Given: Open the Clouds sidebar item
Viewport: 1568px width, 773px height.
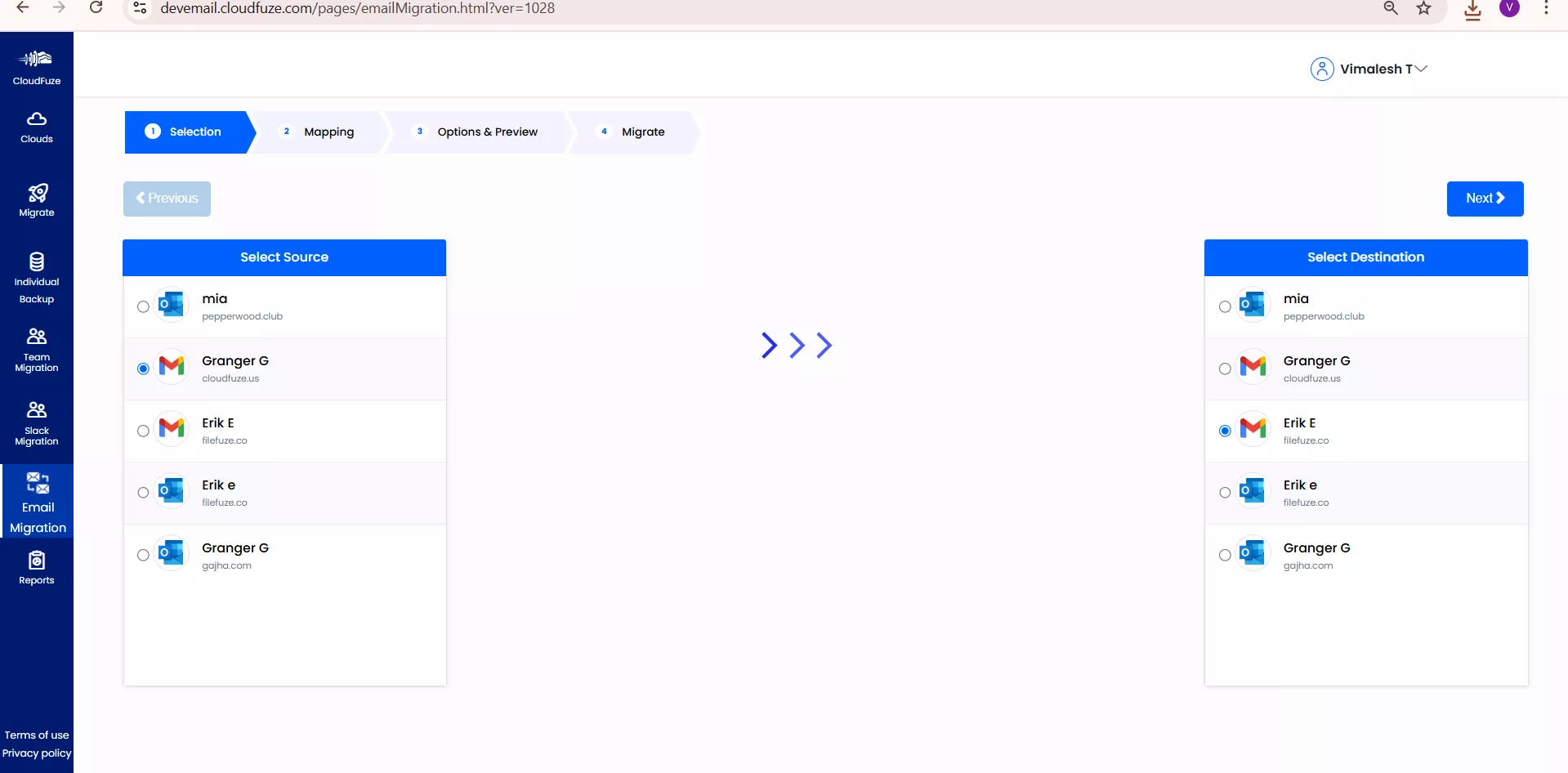Looking at the screenshot, I should click(x=37, y=127).
